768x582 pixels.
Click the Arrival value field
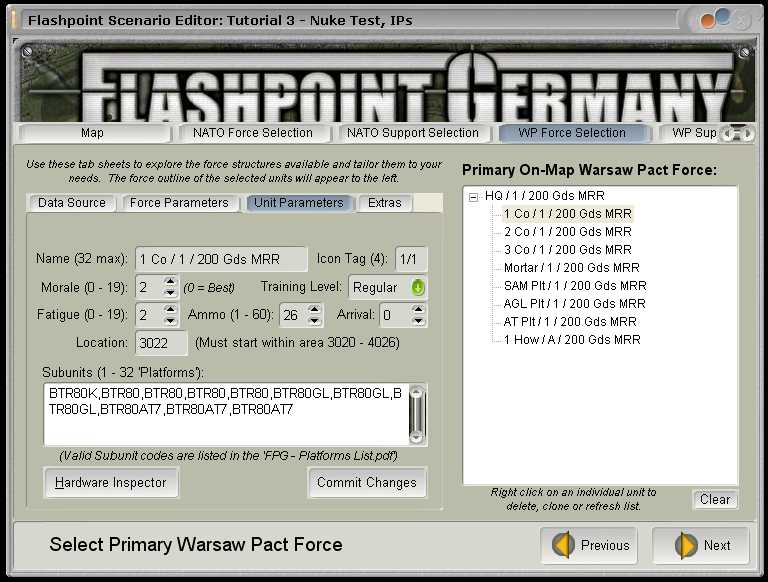pos(395,315)
